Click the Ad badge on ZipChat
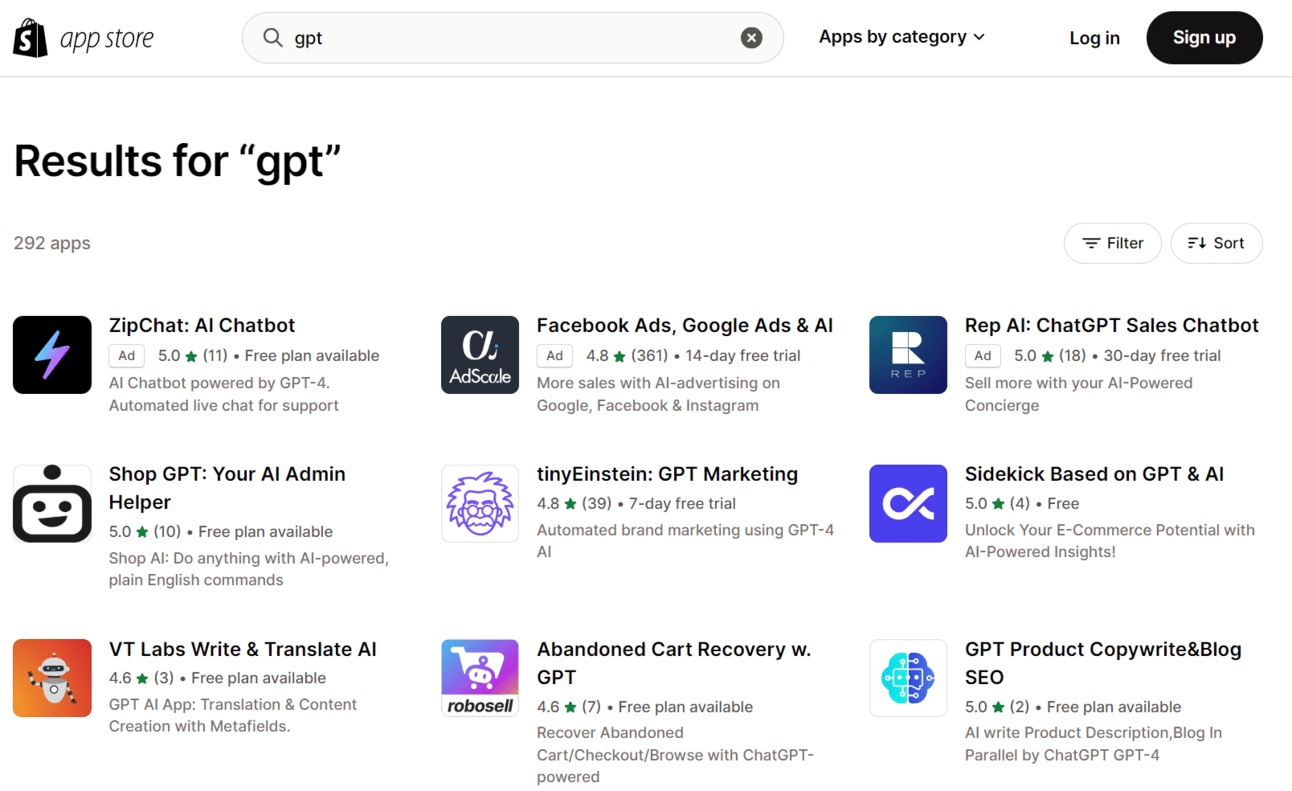Screen dimensions: 1292x791 click(x=127, y=355)
